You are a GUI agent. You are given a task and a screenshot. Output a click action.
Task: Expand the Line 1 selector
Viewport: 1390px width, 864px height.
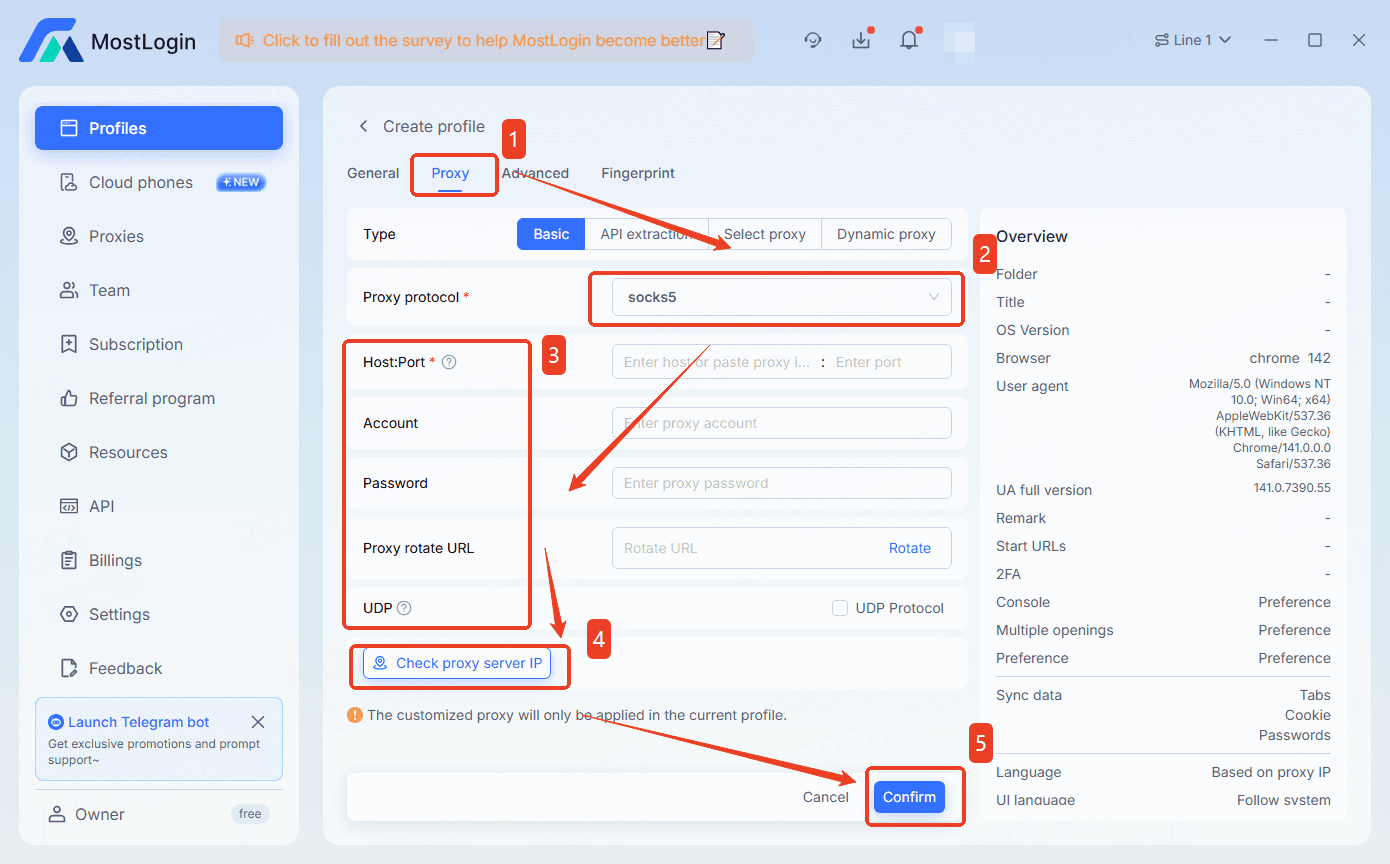pyautogui.click(x=1193, y=39)
